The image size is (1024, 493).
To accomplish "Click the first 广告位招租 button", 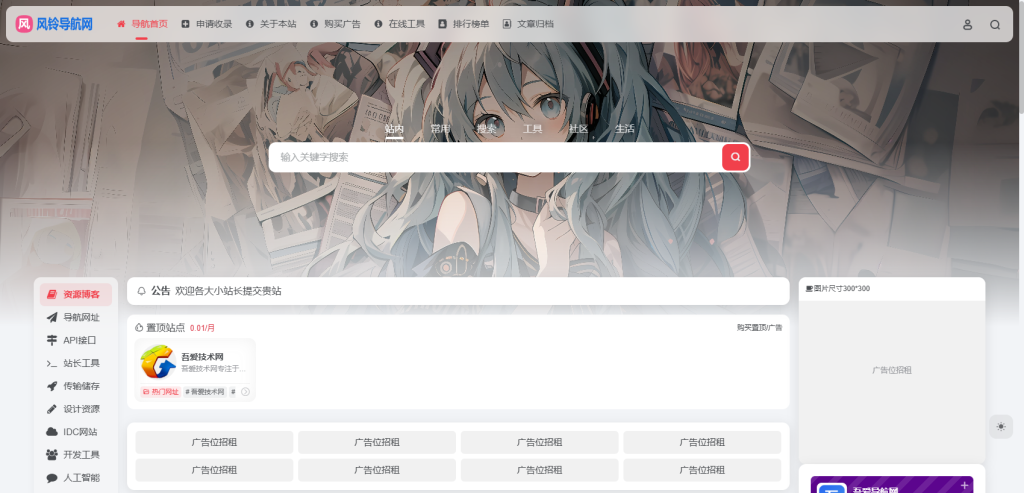I will [x=214, y=442].
